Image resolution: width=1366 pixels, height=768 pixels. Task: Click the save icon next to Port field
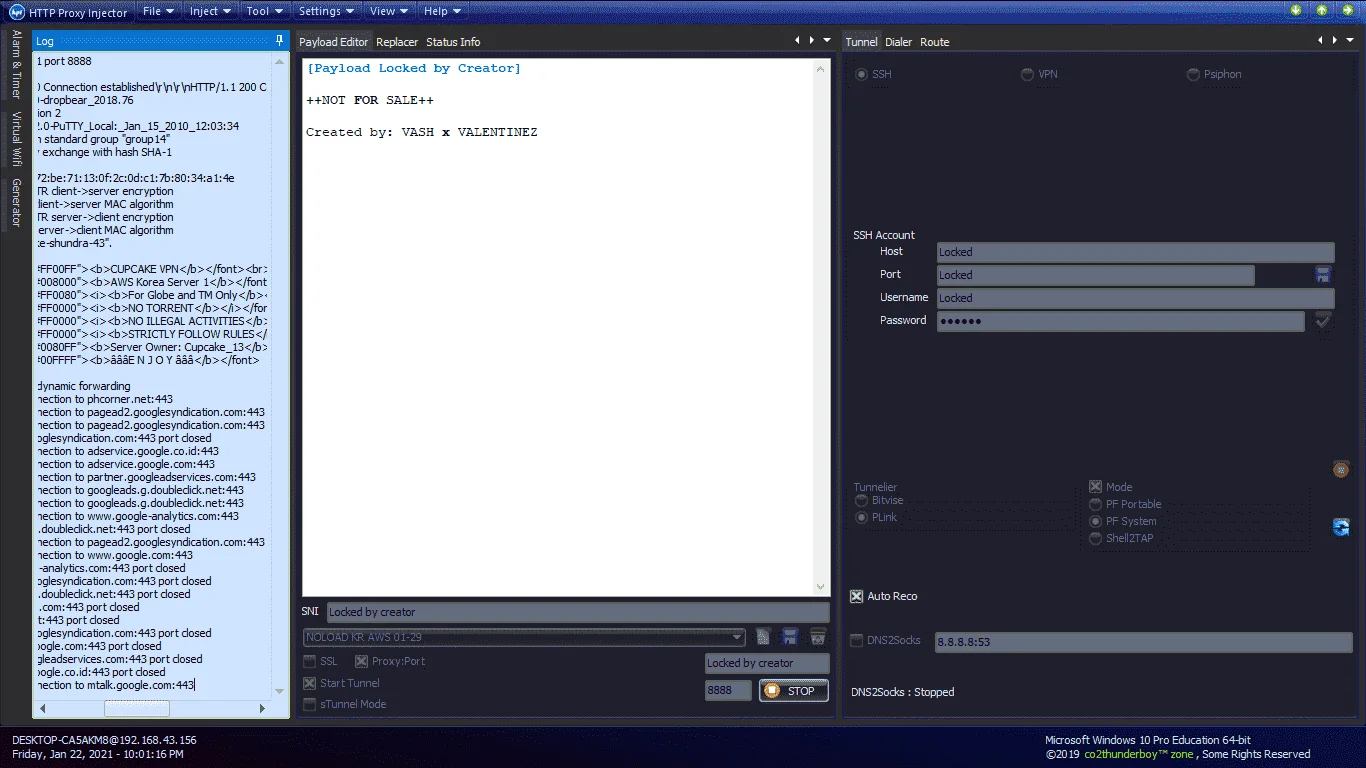(x=1323, y=275)
